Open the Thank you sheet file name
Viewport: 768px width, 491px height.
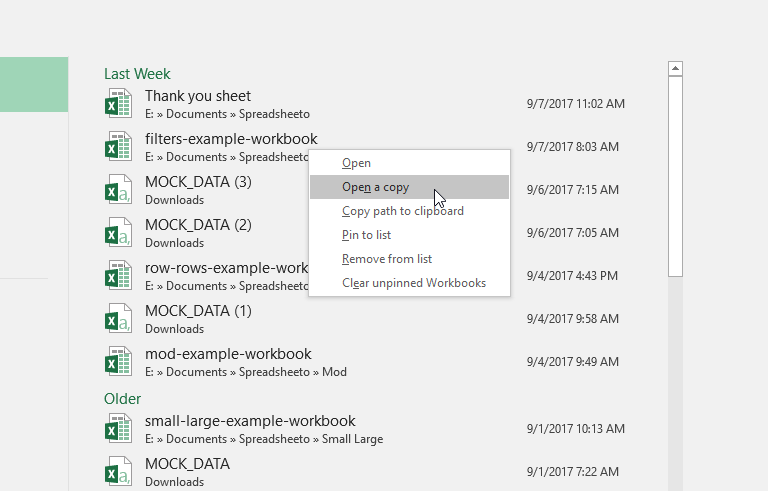198,96
